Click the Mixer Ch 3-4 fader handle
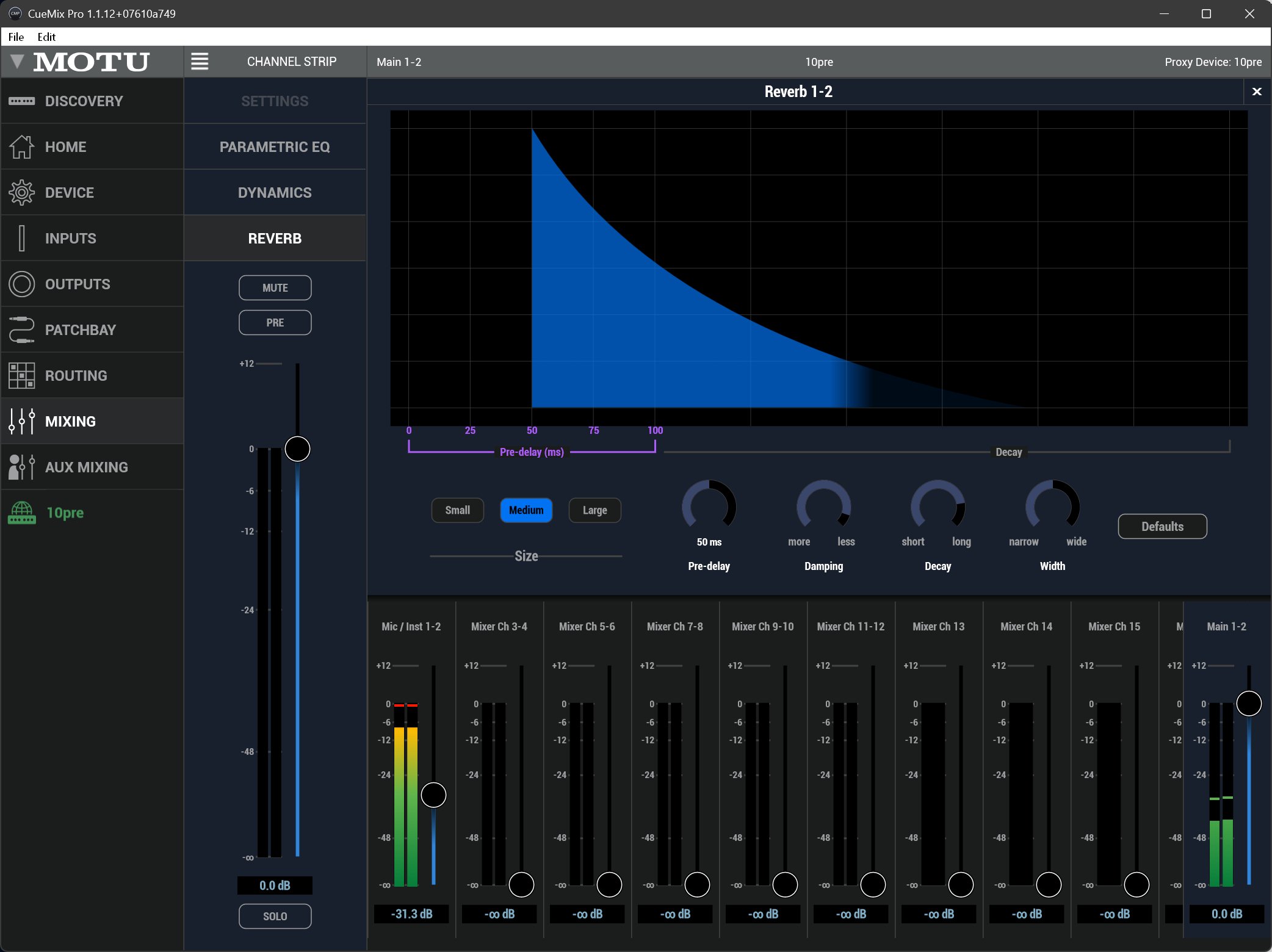 tap(521, 884)
